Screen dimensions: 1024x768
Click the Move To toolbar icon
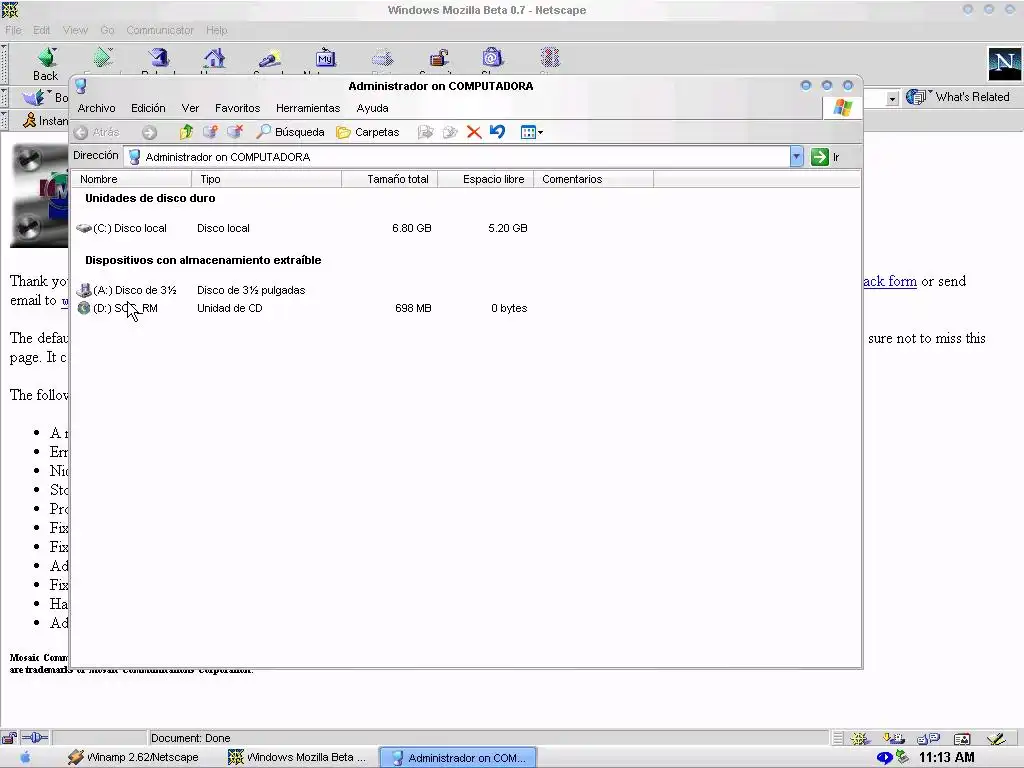tap(425, 133)
